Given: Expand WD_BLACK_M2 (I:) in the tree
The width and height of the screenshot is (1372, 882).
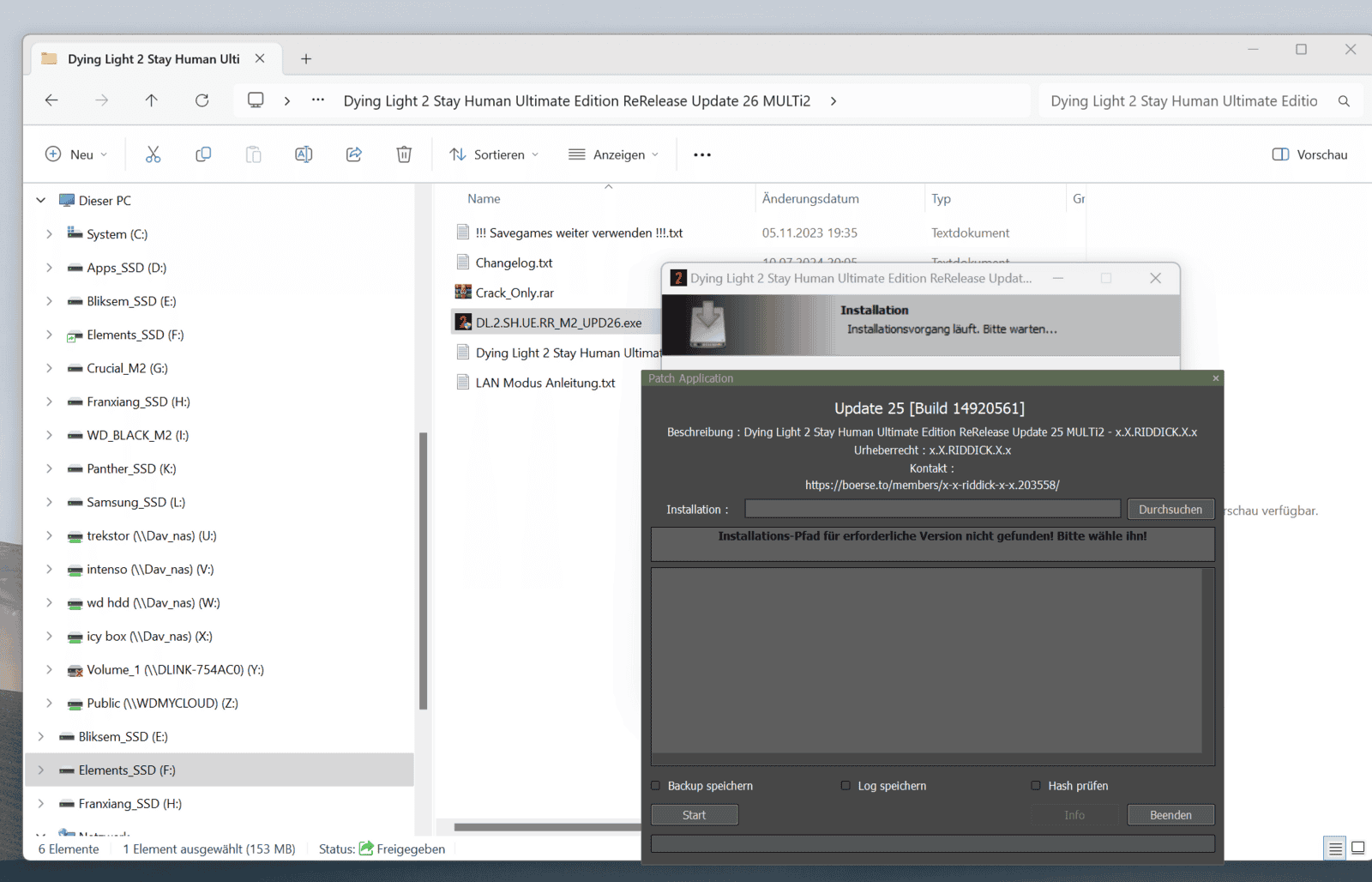Looking at the screenshot, I should 49,434.
